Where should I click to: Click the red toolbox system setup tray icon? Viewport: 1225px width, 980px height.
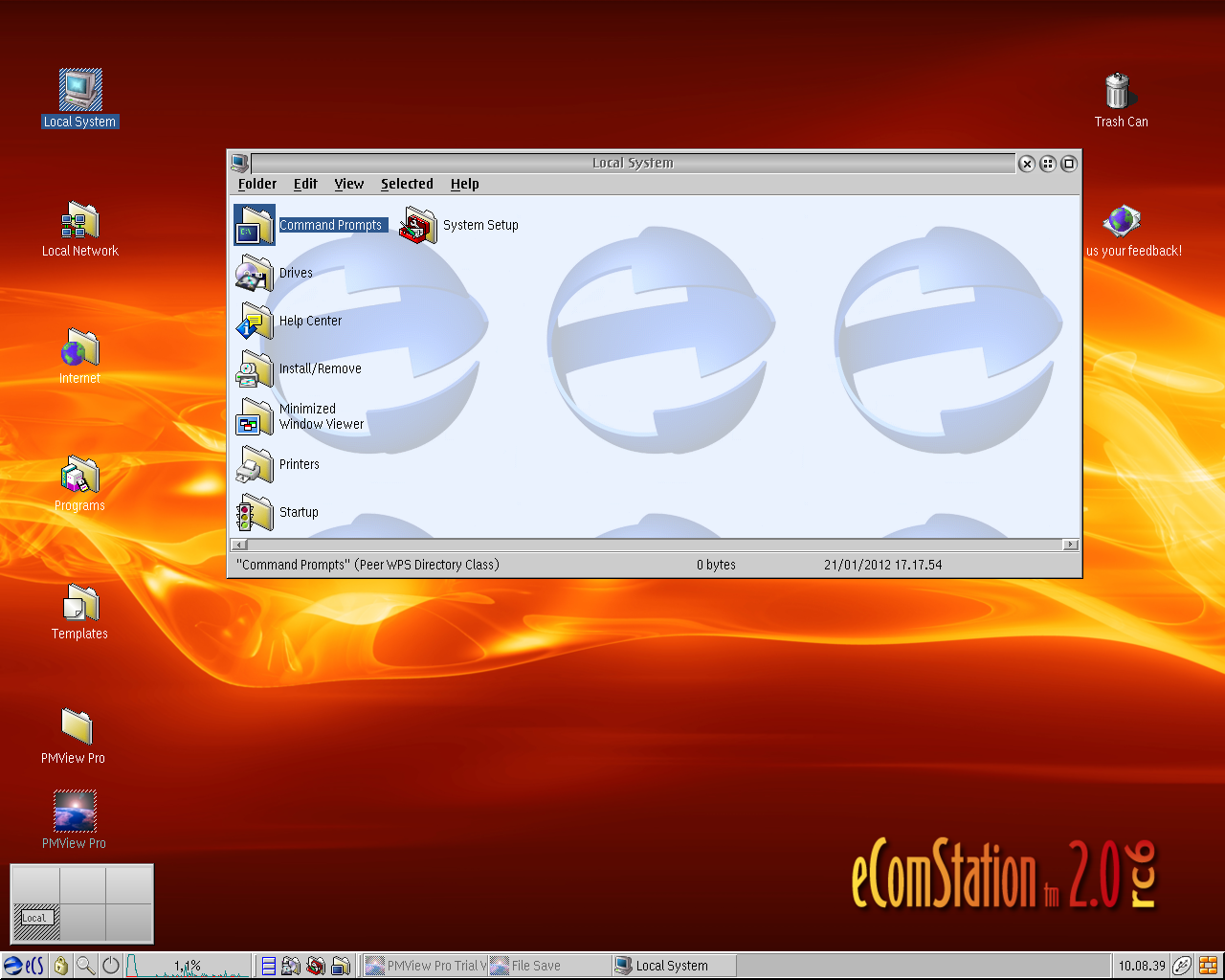[316, 966]
